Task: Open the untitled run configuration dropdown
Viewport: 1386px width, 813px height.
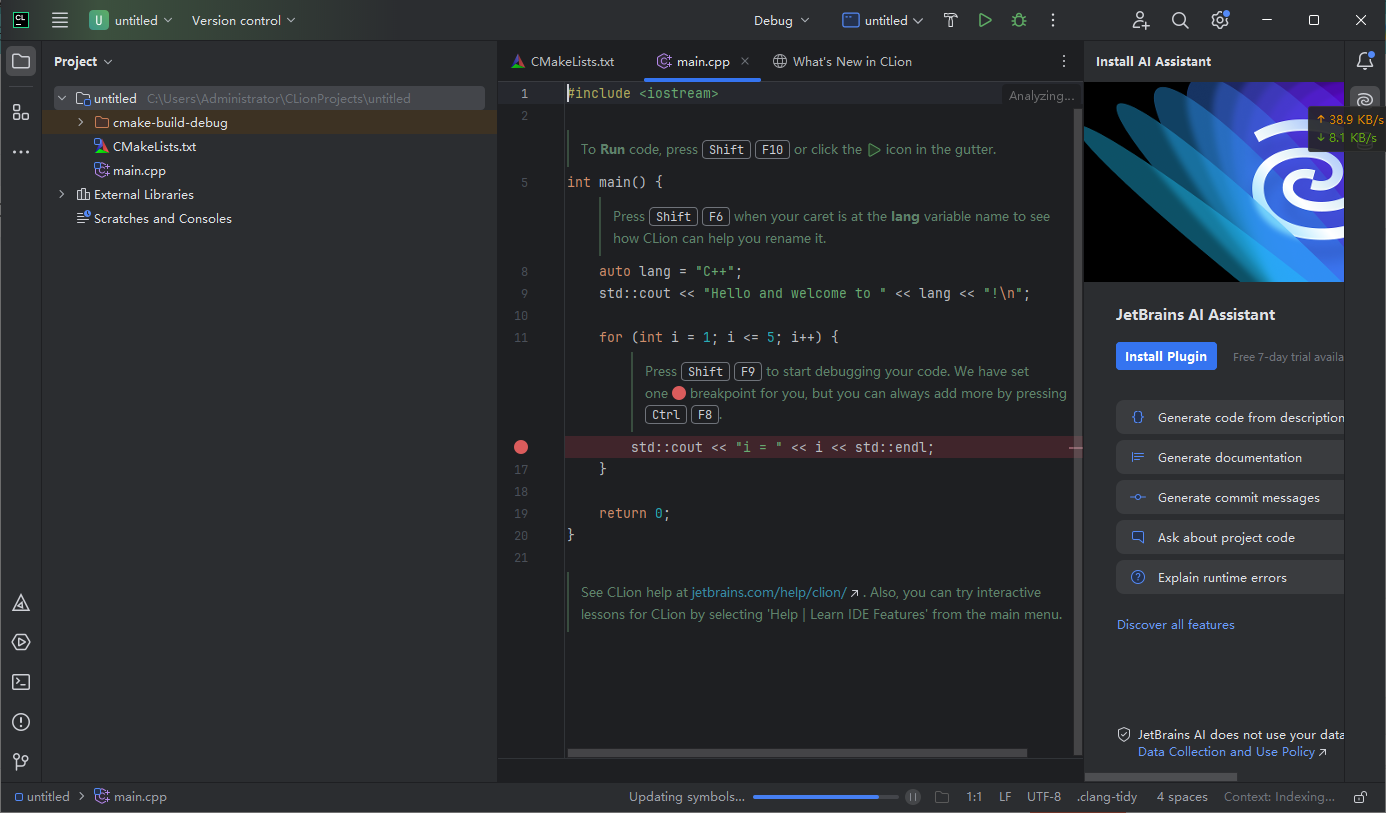Action: coord(883,20)
